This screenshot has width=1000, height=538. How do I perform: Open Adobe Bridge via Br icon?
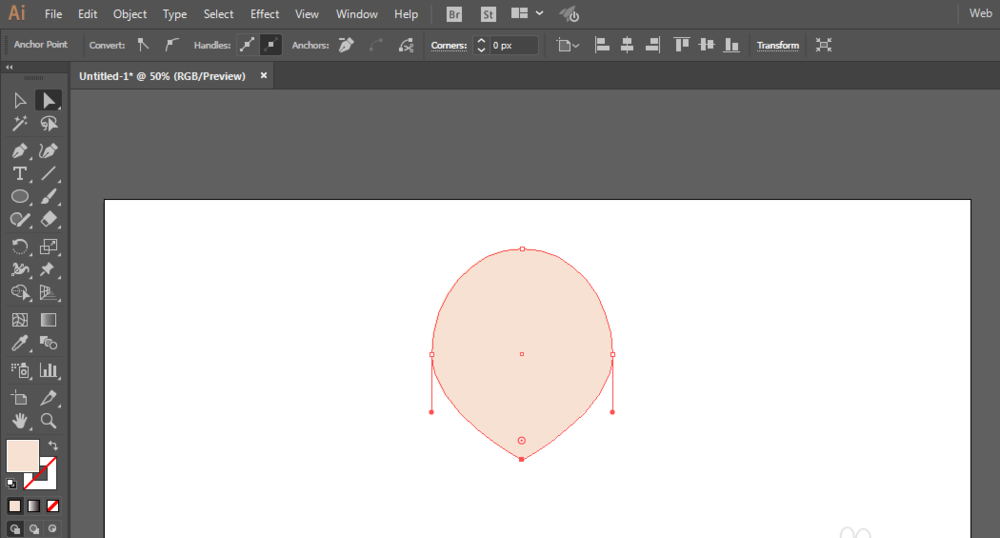pyautogui.click(x=454, y=14)
